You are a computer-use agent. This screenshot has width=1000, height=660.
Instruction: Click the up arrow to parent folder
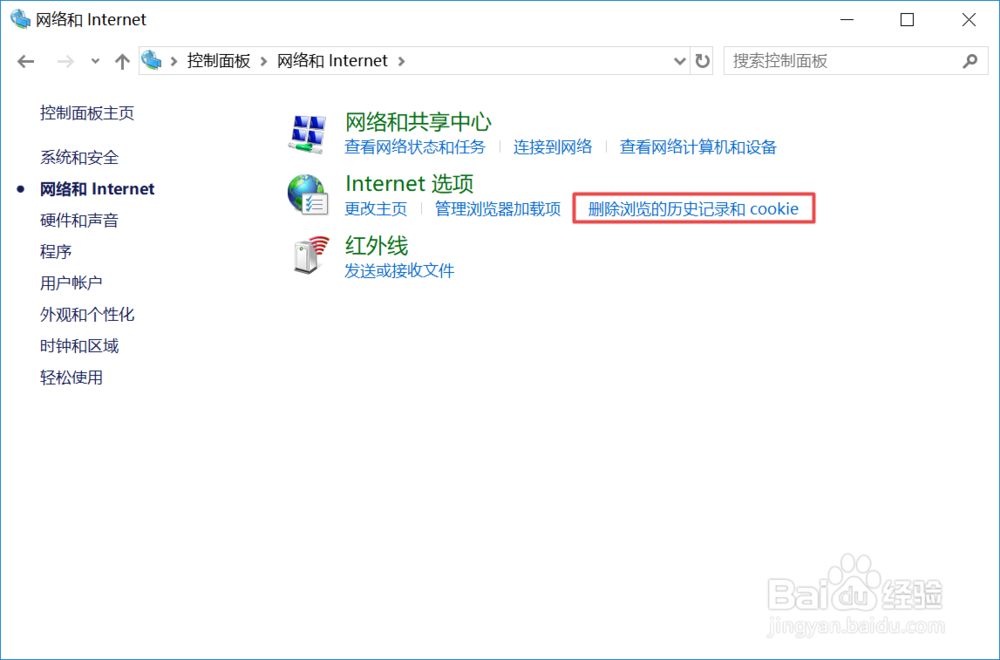[121, 61]
